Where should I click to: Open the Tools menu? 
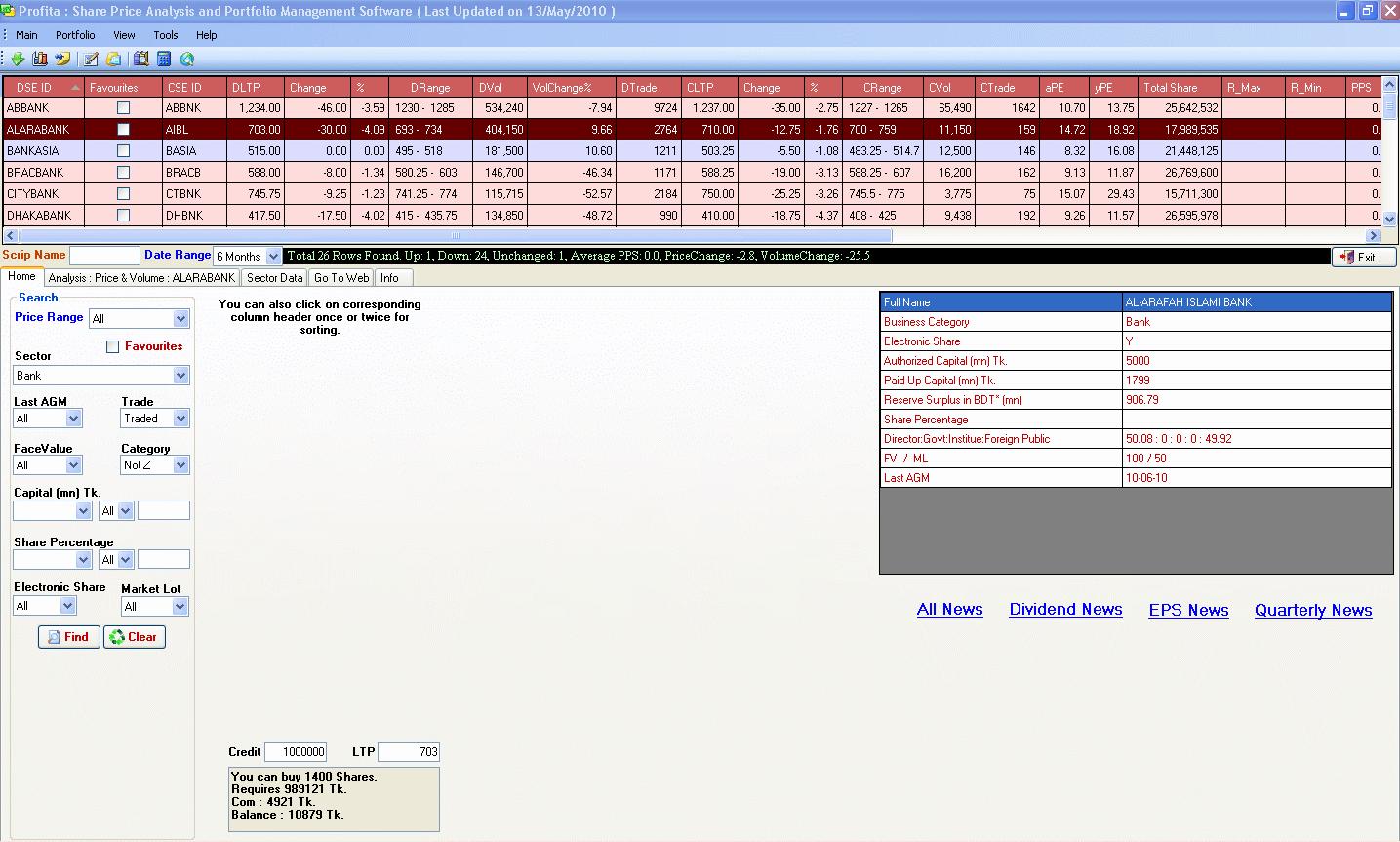coord(166,35)
